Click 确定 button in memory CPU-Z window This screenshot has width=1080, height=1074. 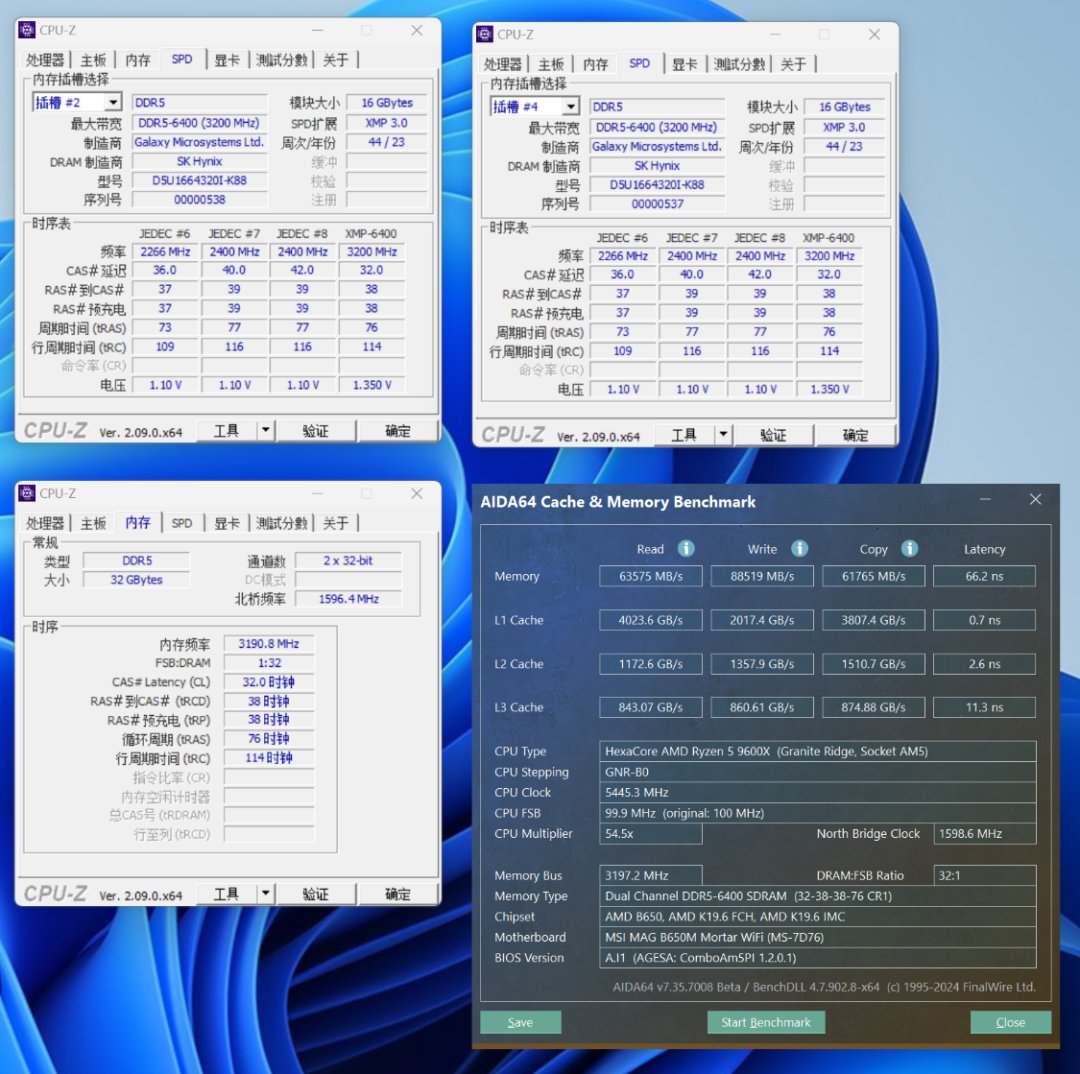[x=397, y=894]
